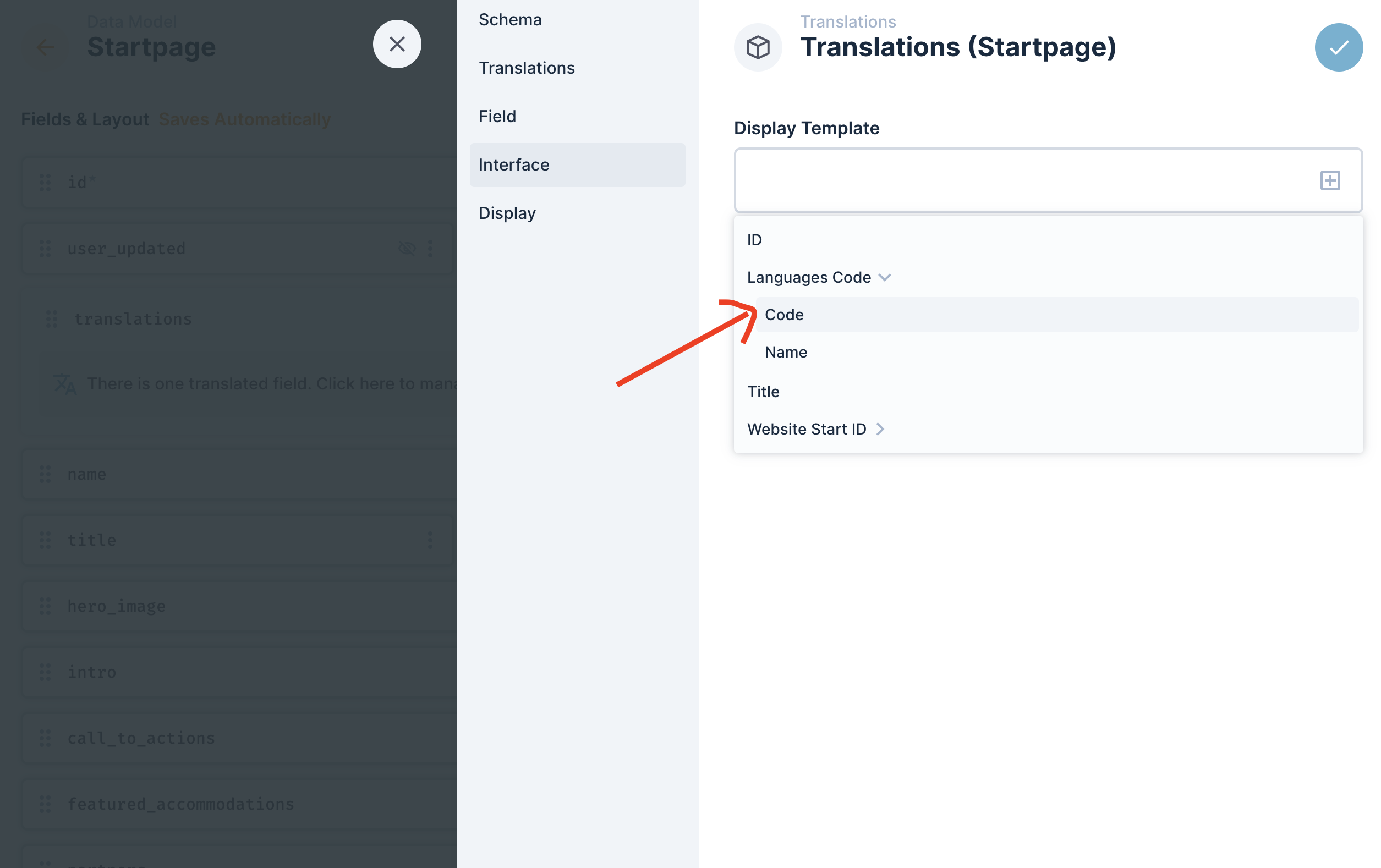This screenshot has width=1381, height=868.
Task: Click the translate icon in translations notice
Action: pos(64,383)
